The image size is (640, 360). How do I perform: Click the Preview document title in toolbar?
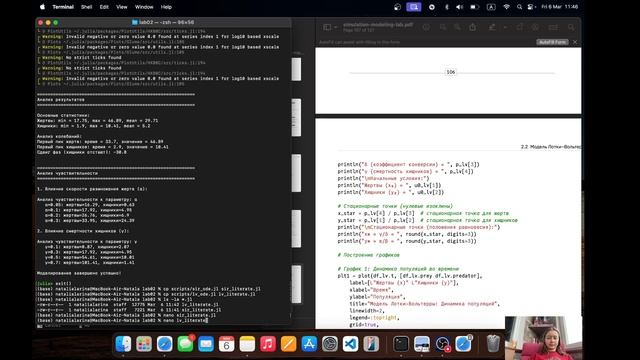point(378,25)
